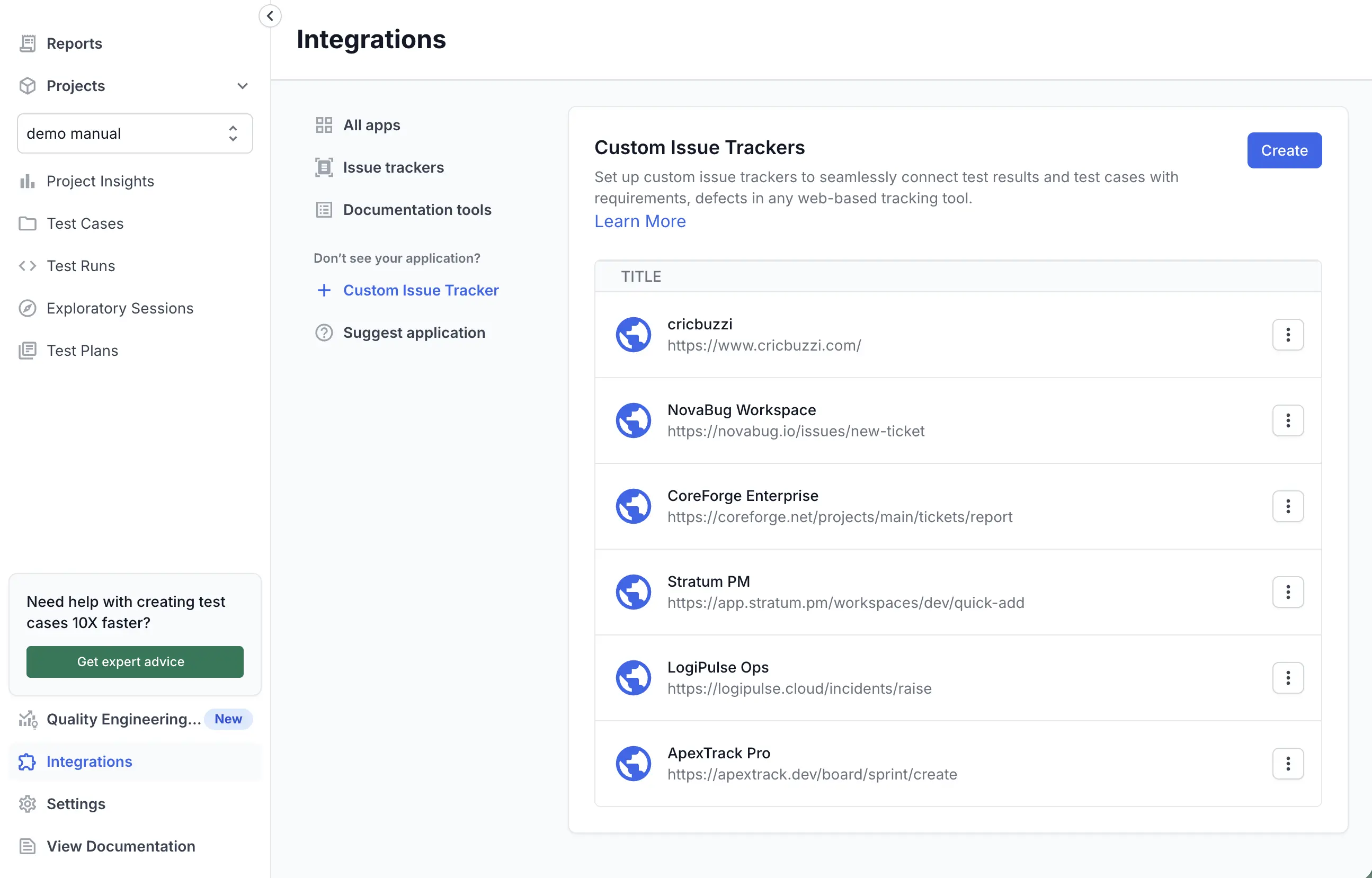
Task: Click the cricbuzzi tracker title
Action: pos(700,324)
